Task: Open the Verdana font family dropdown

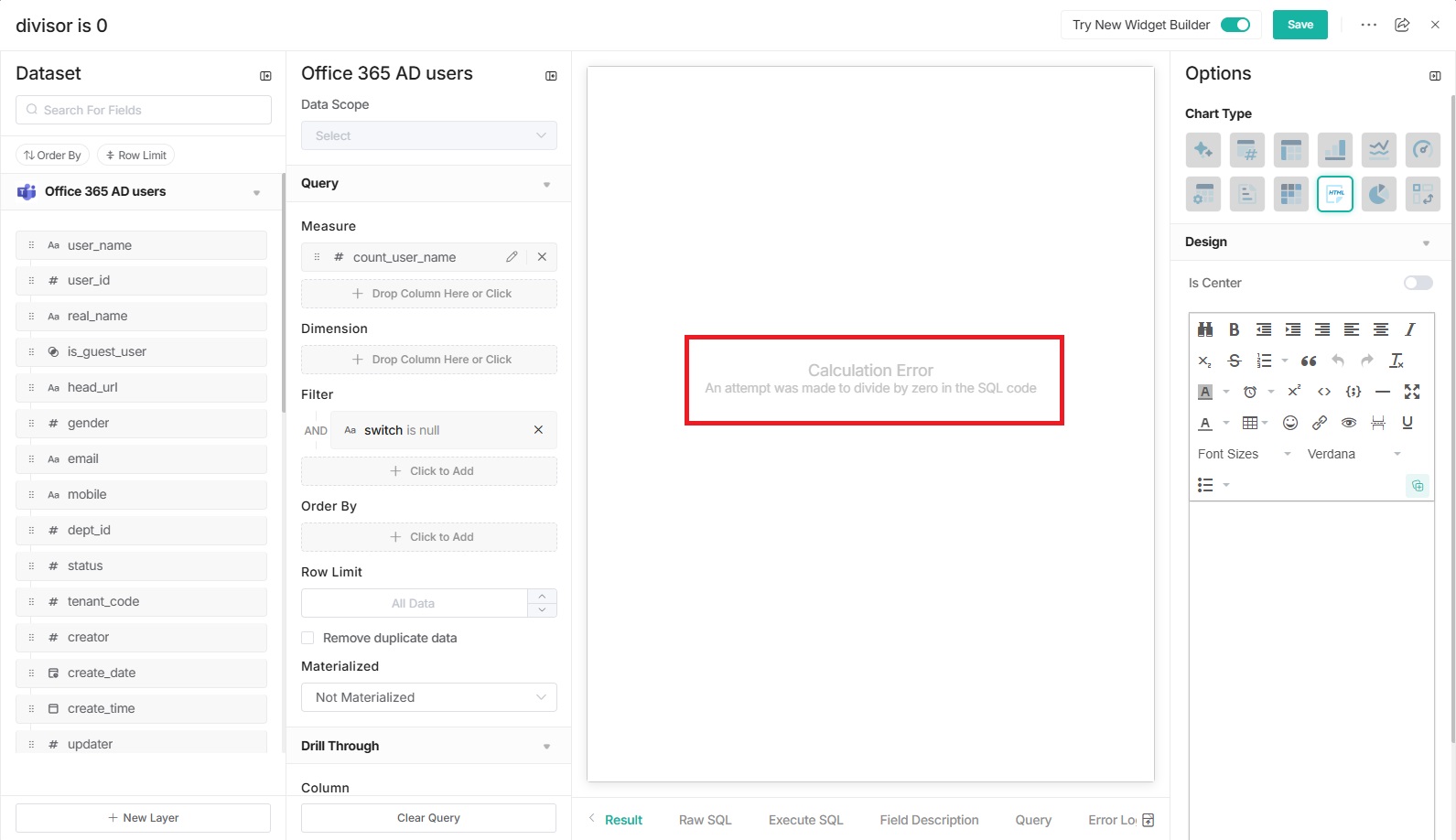Action: 1354,454
